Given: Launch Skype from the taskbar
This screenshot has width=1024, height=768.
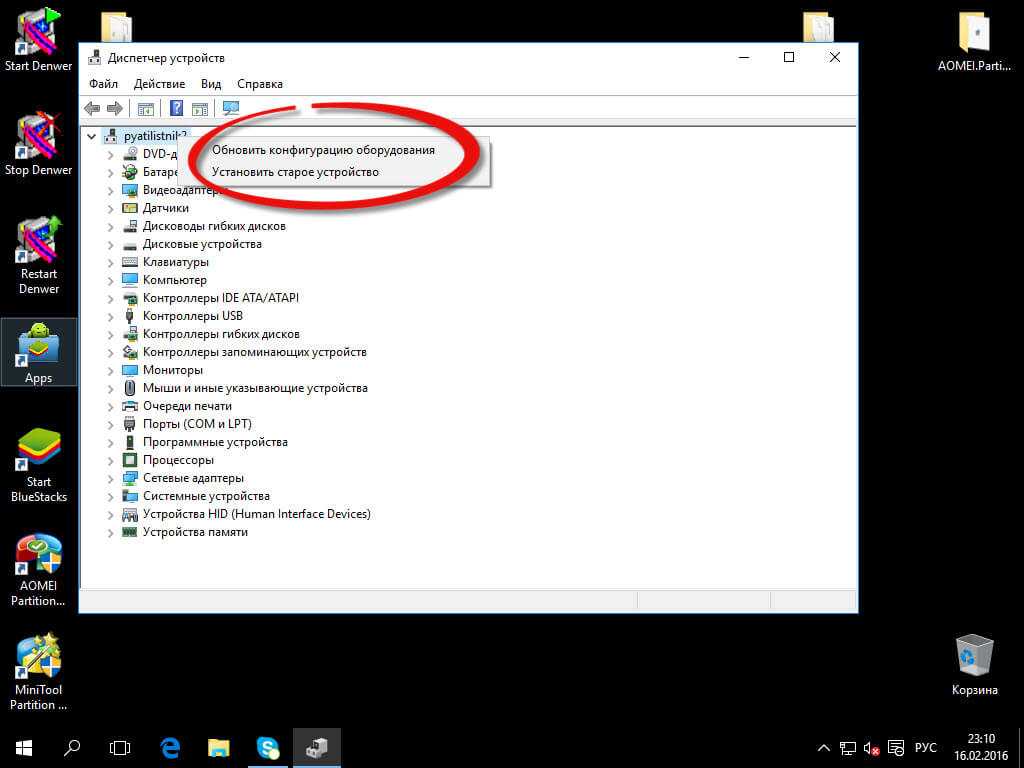Looking at the screenshot, I should click(267, 747).
